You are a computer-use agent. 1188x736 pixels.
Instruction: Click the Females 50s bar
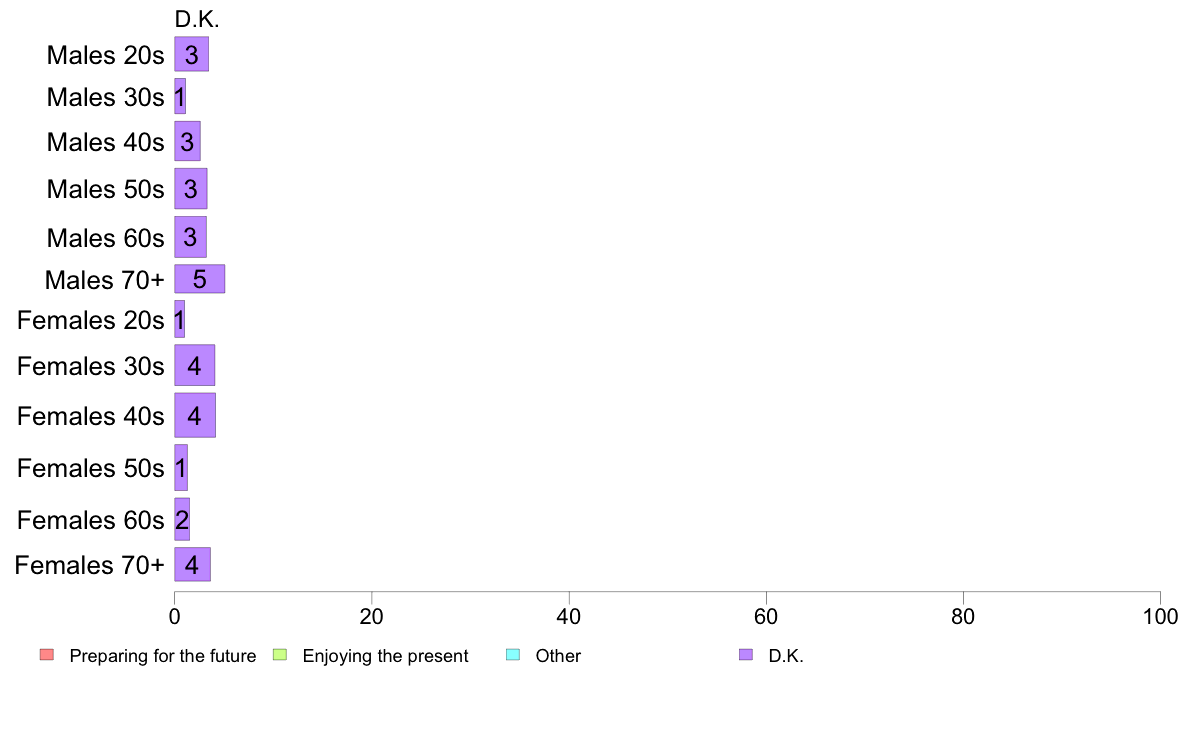pyautogui.click(x=181, y=468)
